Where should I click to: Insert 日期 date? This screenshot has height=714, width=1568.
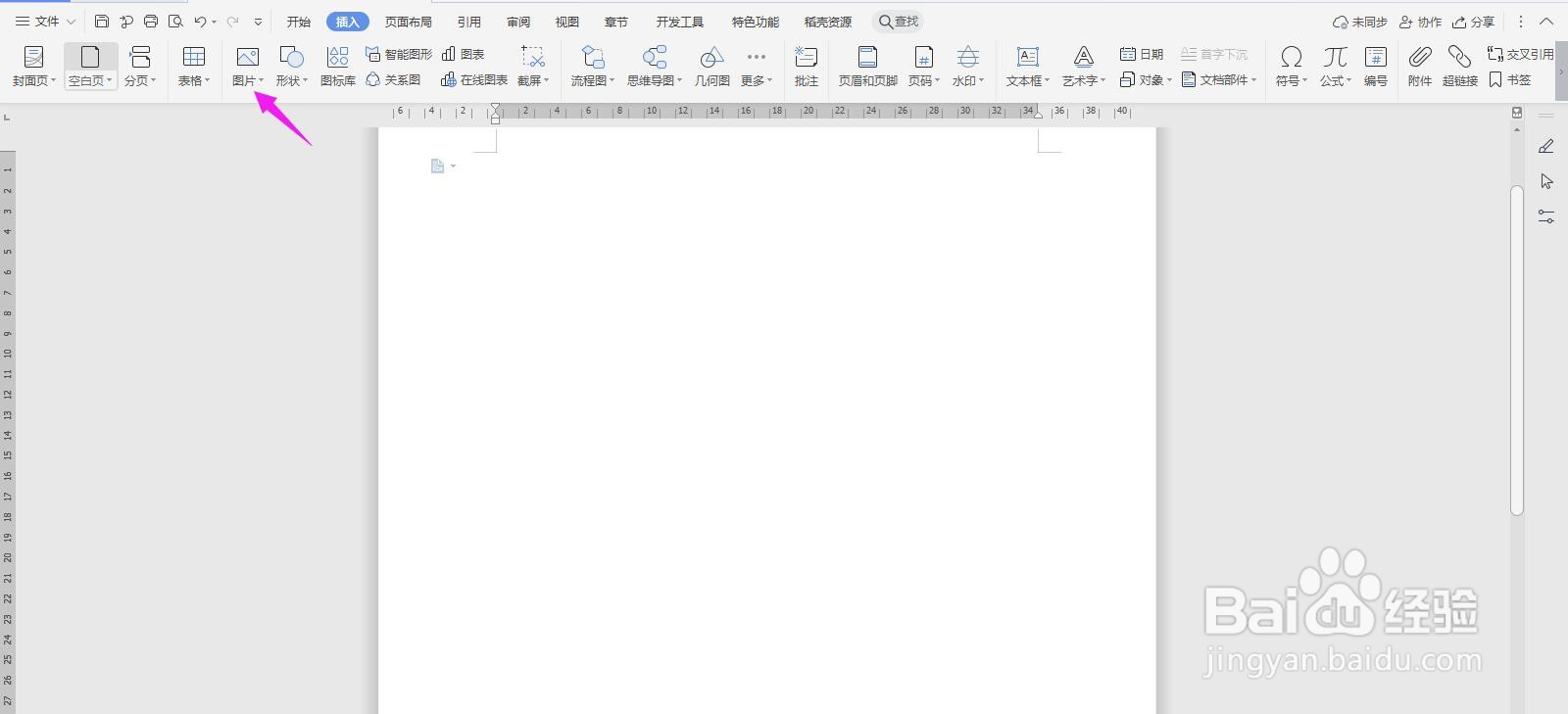point(1142,54)
